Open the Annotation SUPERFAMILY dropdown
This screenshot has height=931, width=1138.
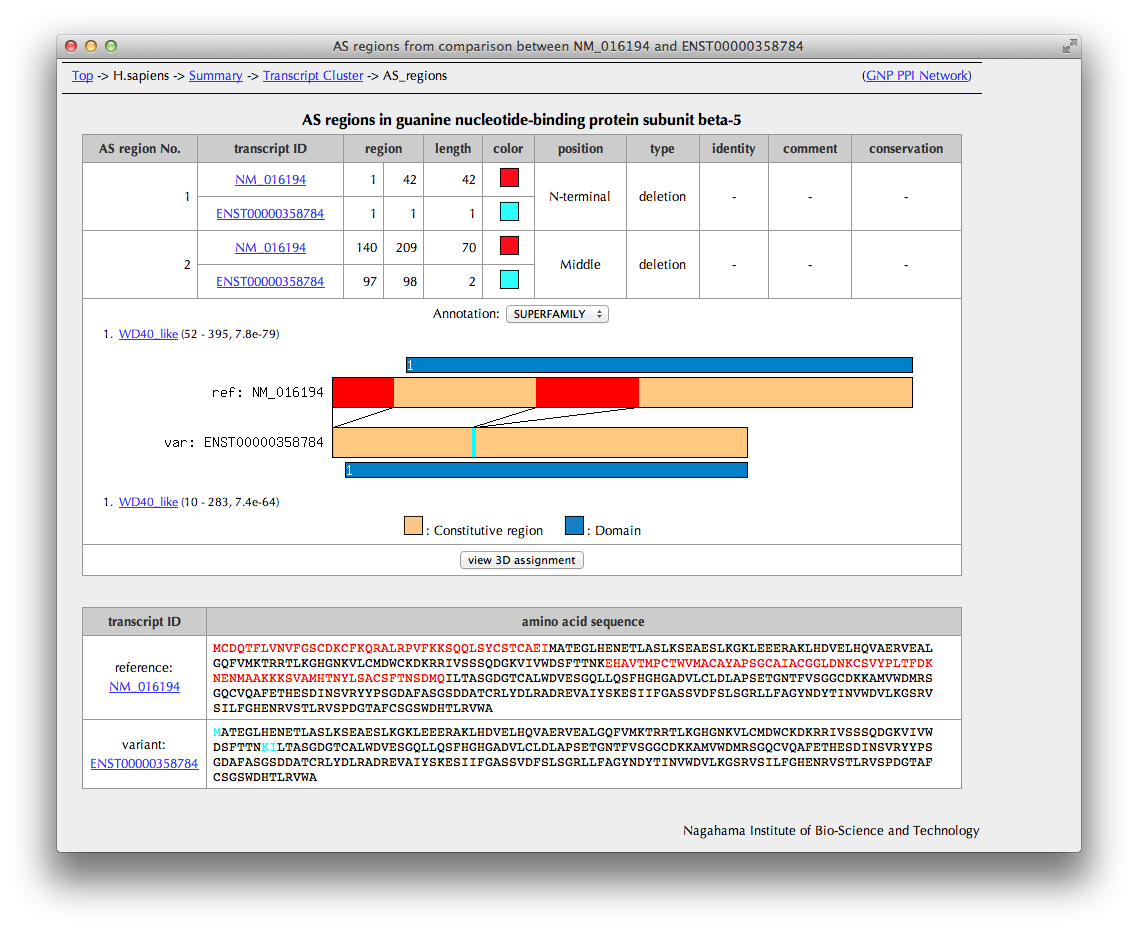(557, 314)
